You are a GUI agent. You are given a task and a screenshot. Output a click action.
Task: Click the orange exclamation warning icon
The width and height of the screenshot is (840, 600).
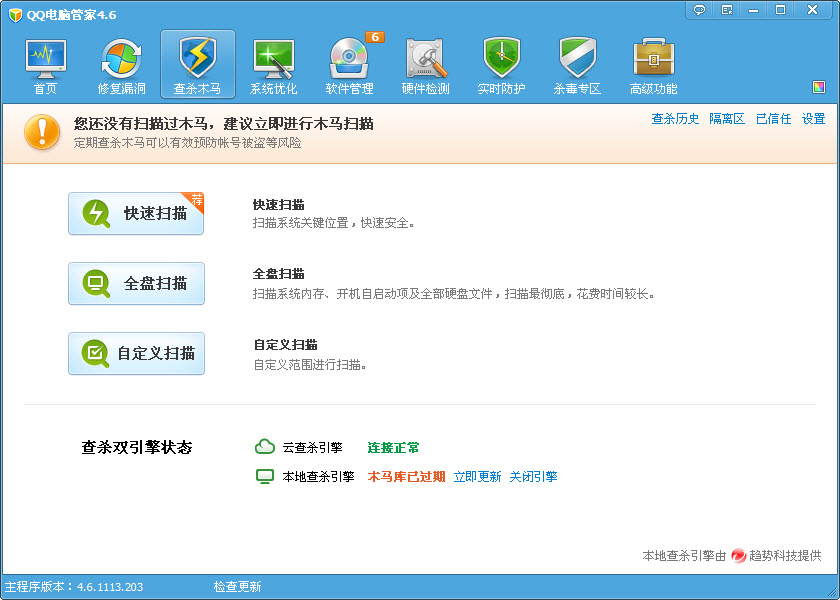coord(42,132)
